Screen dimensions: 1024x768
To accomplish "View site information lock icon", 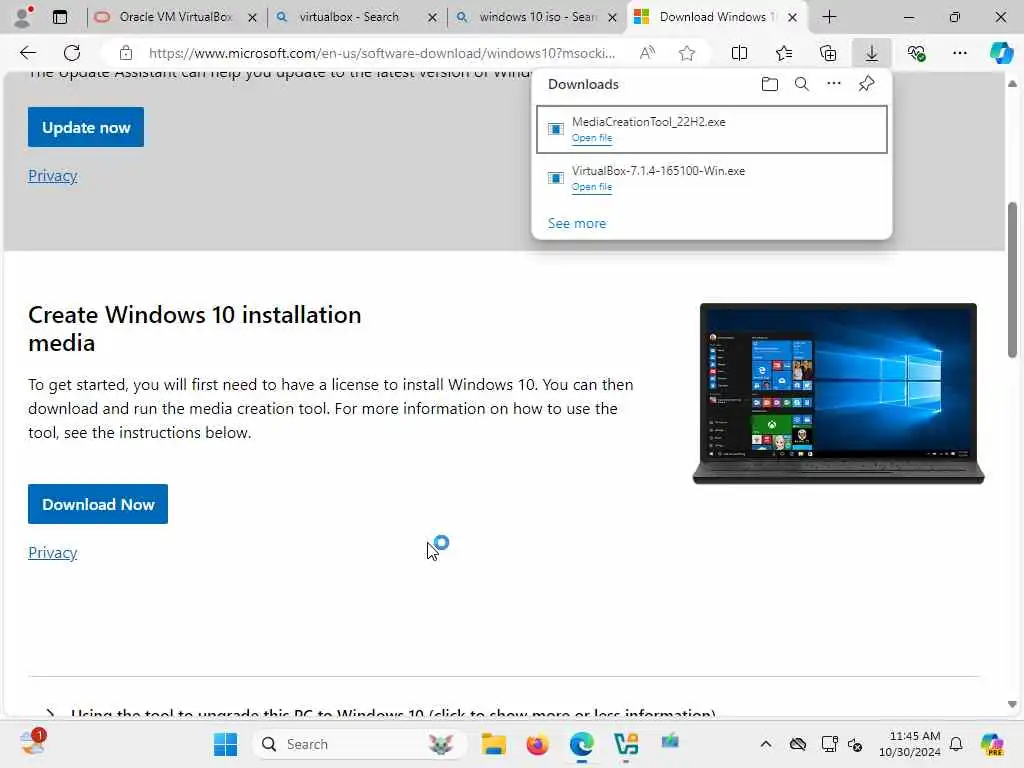I will (x=126, y=53).
